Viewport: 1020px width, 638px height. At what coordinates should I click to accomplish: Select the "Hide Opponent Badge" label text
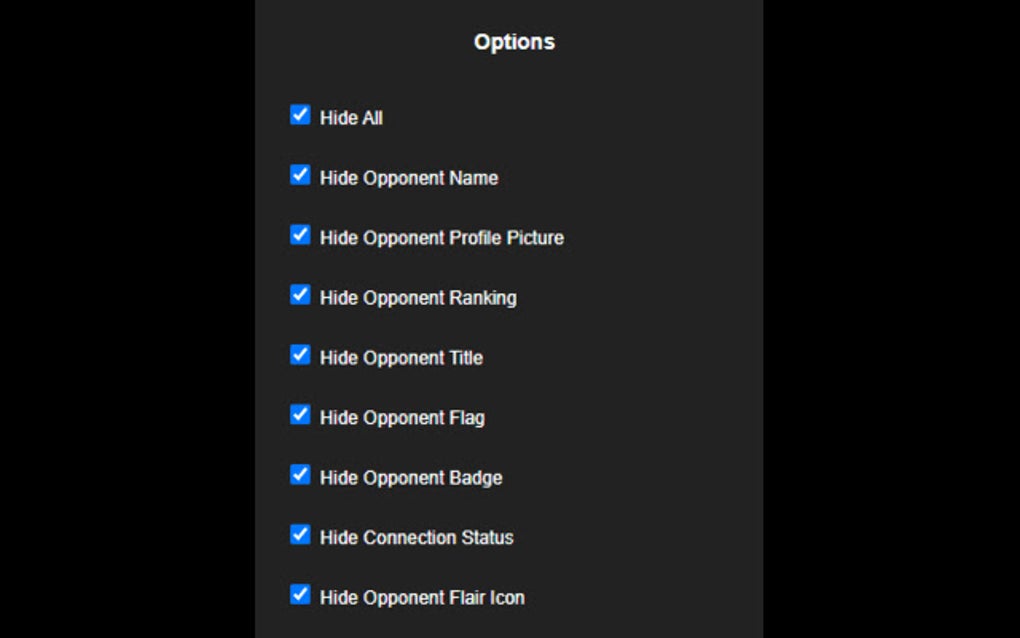411,478
